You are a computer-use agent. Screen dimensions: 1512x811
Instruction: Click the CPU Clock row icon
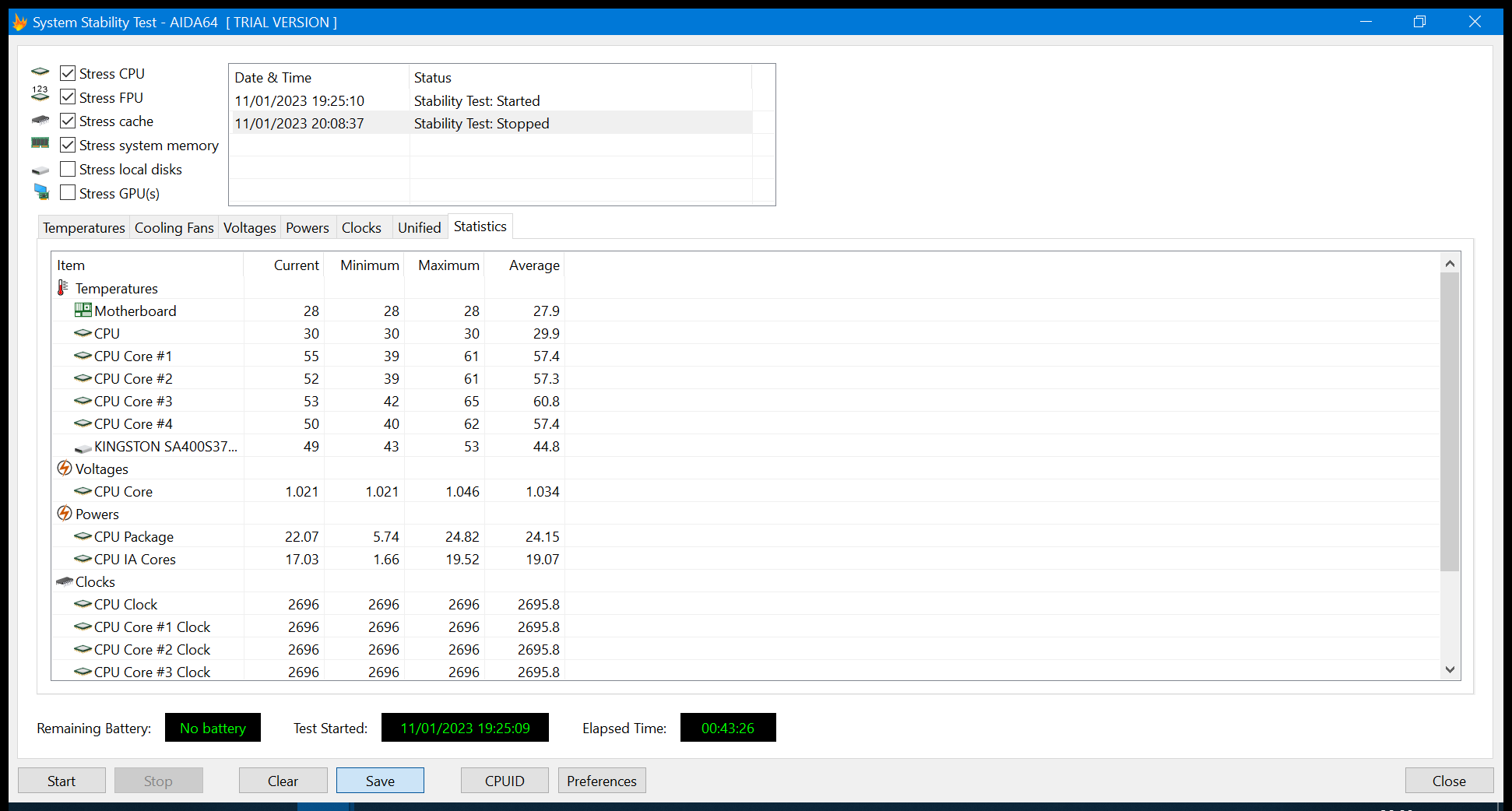coord(83,604)
